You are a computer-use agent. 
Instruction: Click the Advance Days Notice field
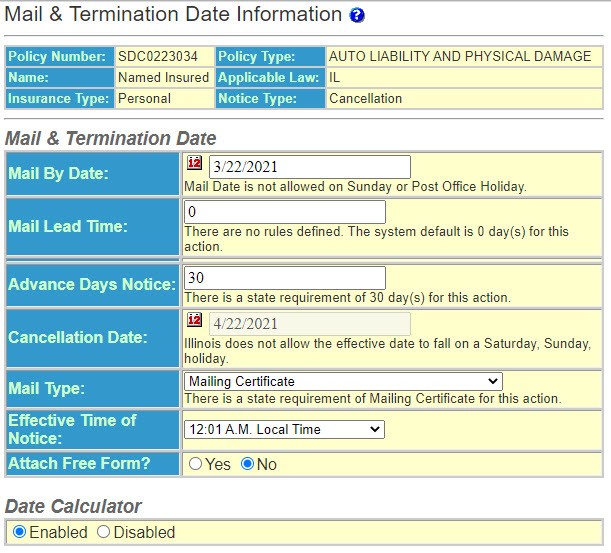coord(284,278)
